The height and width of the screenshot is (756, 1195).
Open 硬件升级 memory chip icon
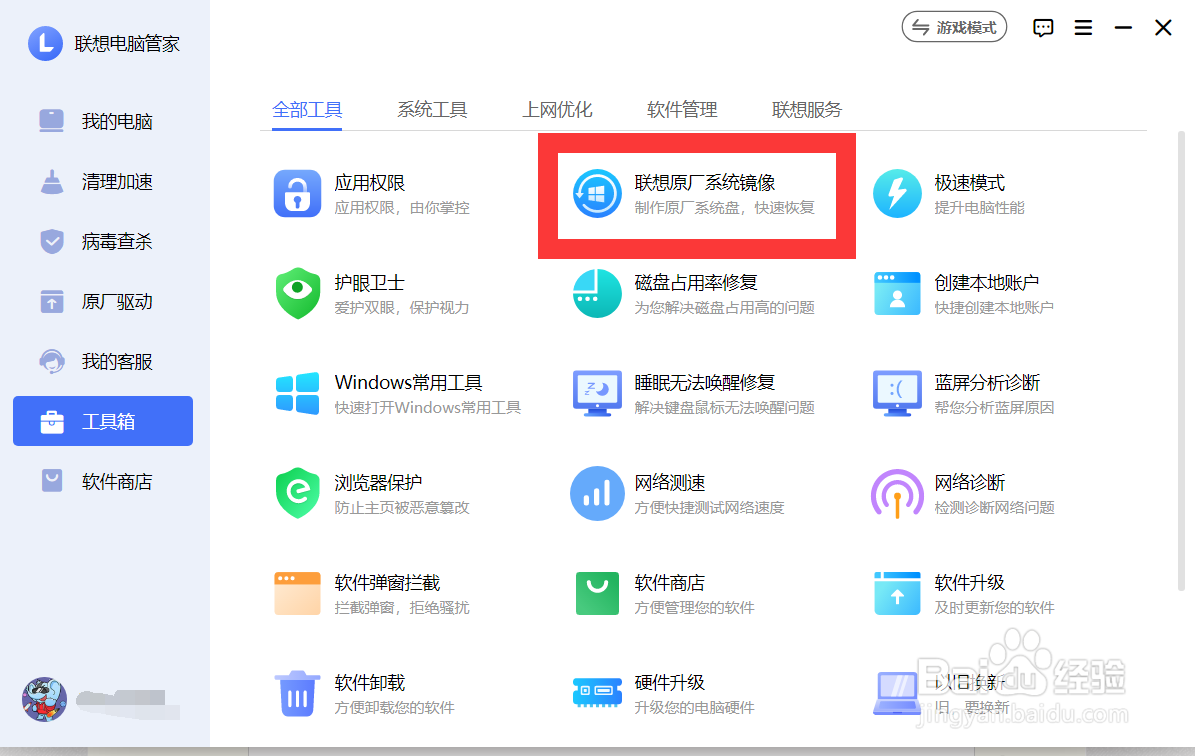click(x=597, y=692)
